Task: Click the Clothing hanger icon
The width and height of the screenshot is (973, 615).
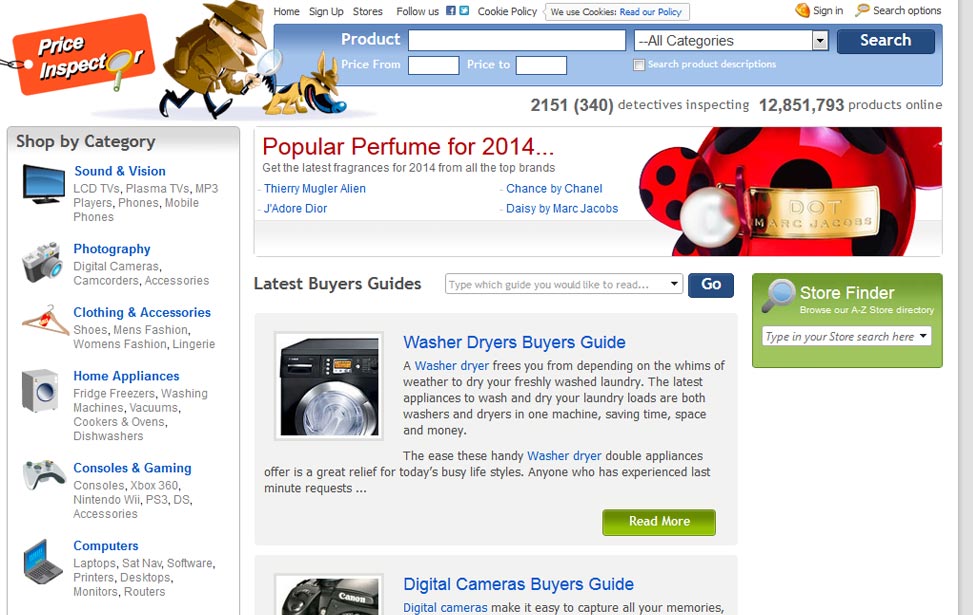Action: pyautogui.click(x=45, y=321)
